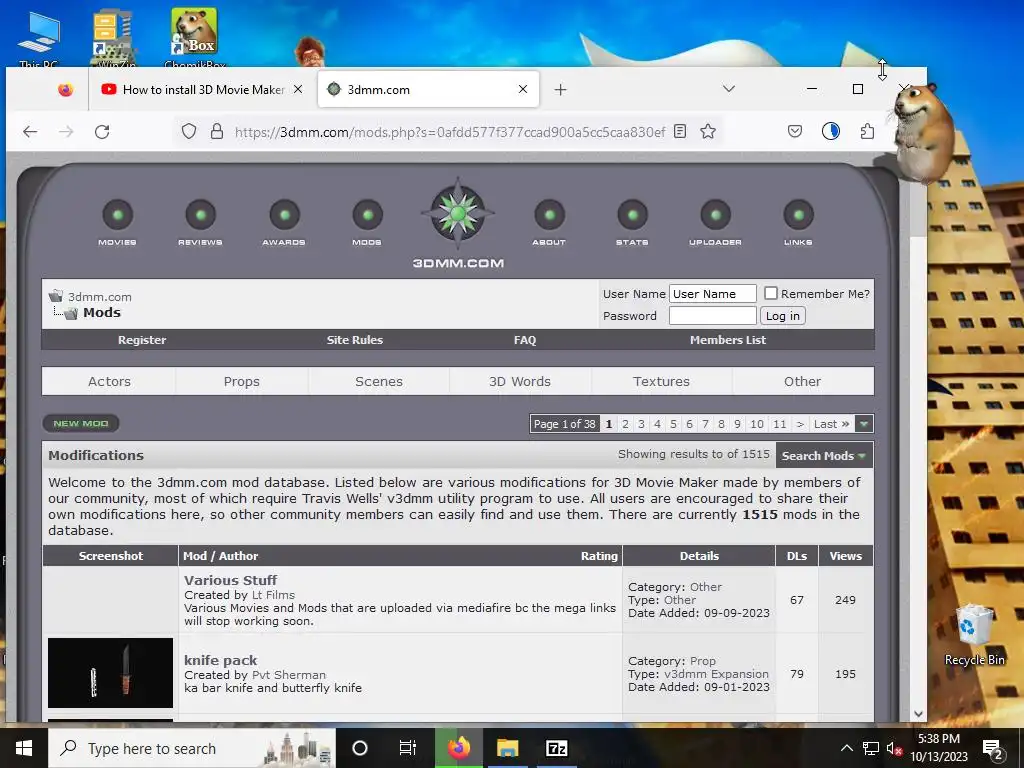Select the 3D Words category tab

520,381
